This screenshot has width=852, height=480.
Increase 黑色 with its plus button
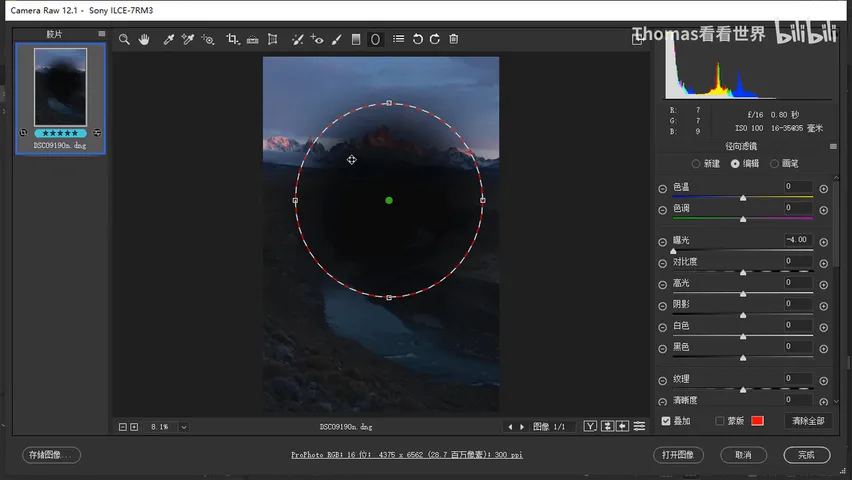(824, 349)
